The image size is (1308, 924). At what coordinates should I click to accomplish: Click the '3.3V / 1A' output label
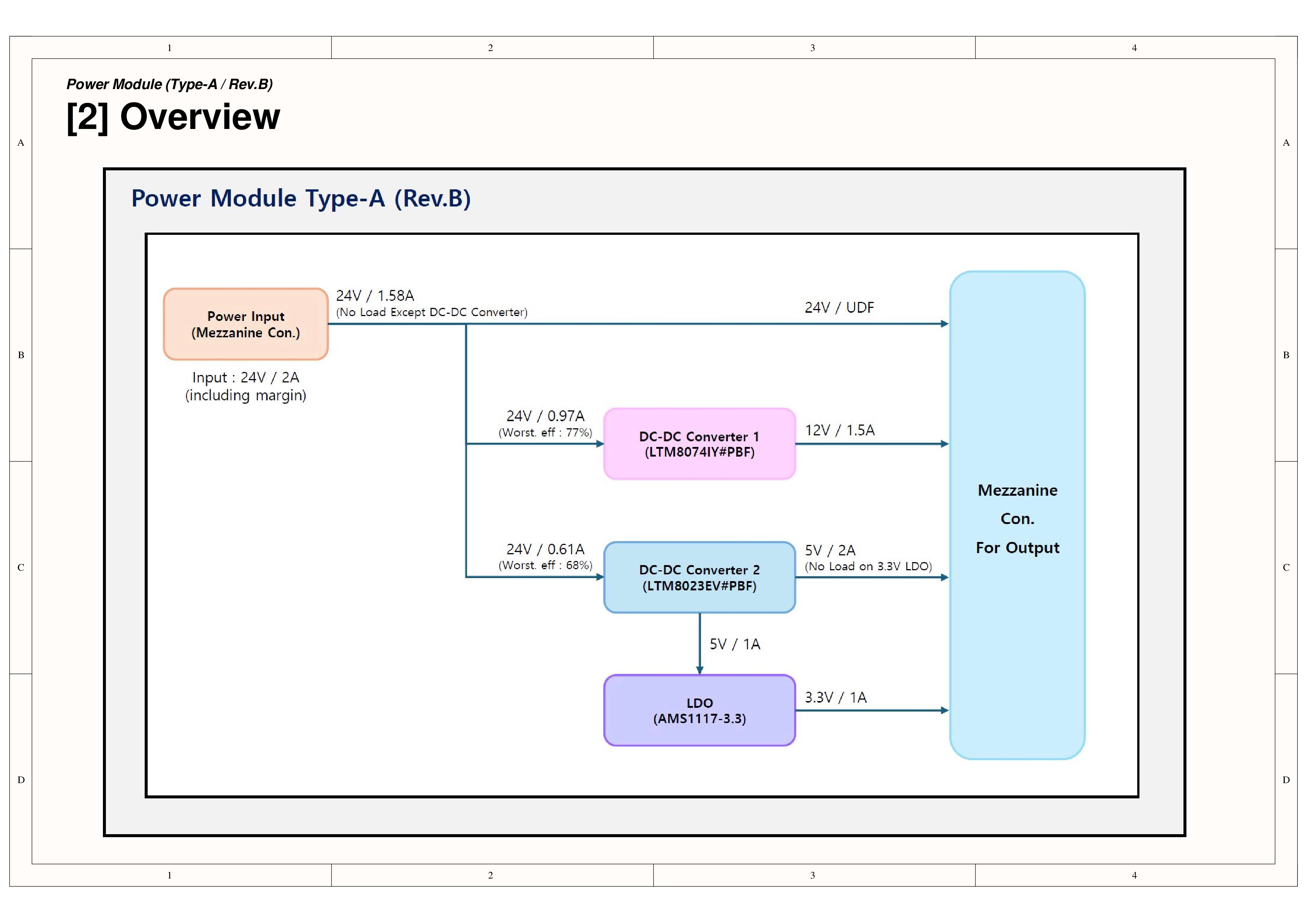click(836, 697)
